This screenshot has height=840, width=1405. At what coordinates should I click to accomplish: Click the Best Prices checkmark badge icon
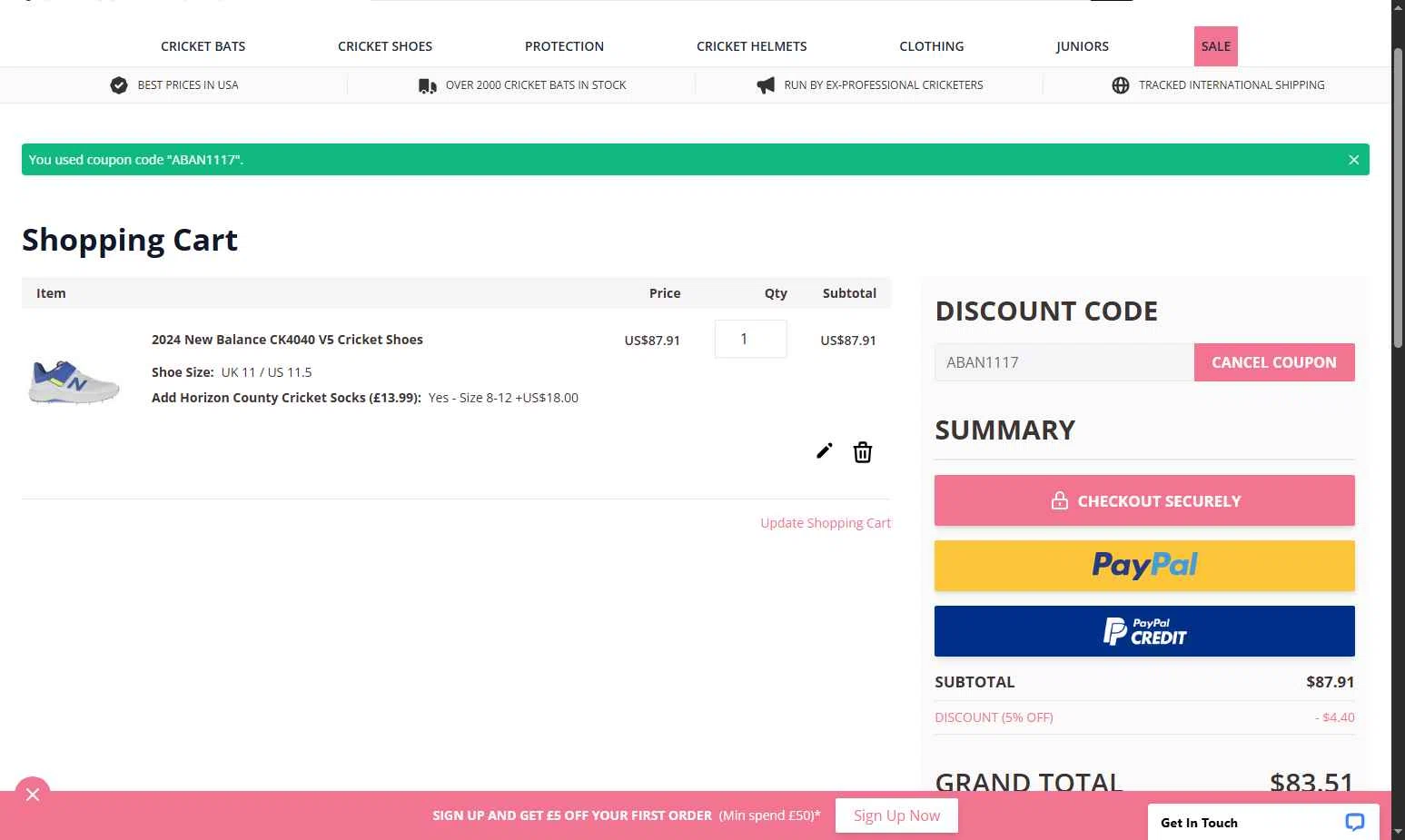(x=119, y=85)
